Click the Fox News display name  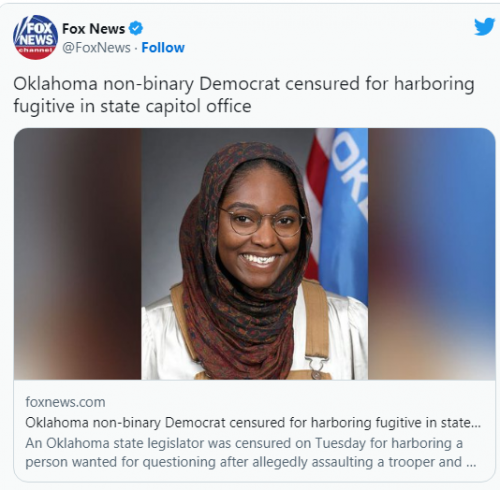point(93,29)
